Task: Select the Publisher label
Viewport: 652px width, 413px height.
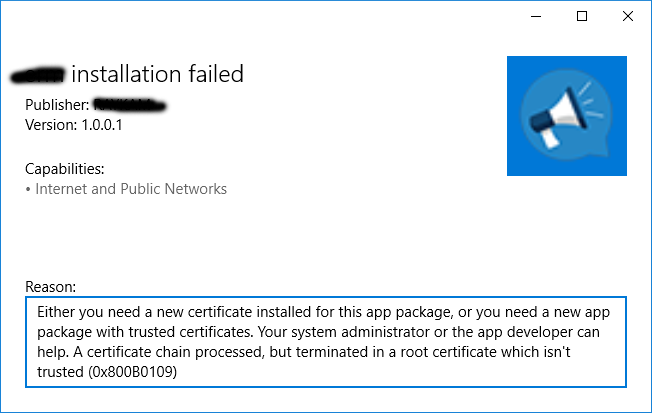Action: click(x=57, y=104)
